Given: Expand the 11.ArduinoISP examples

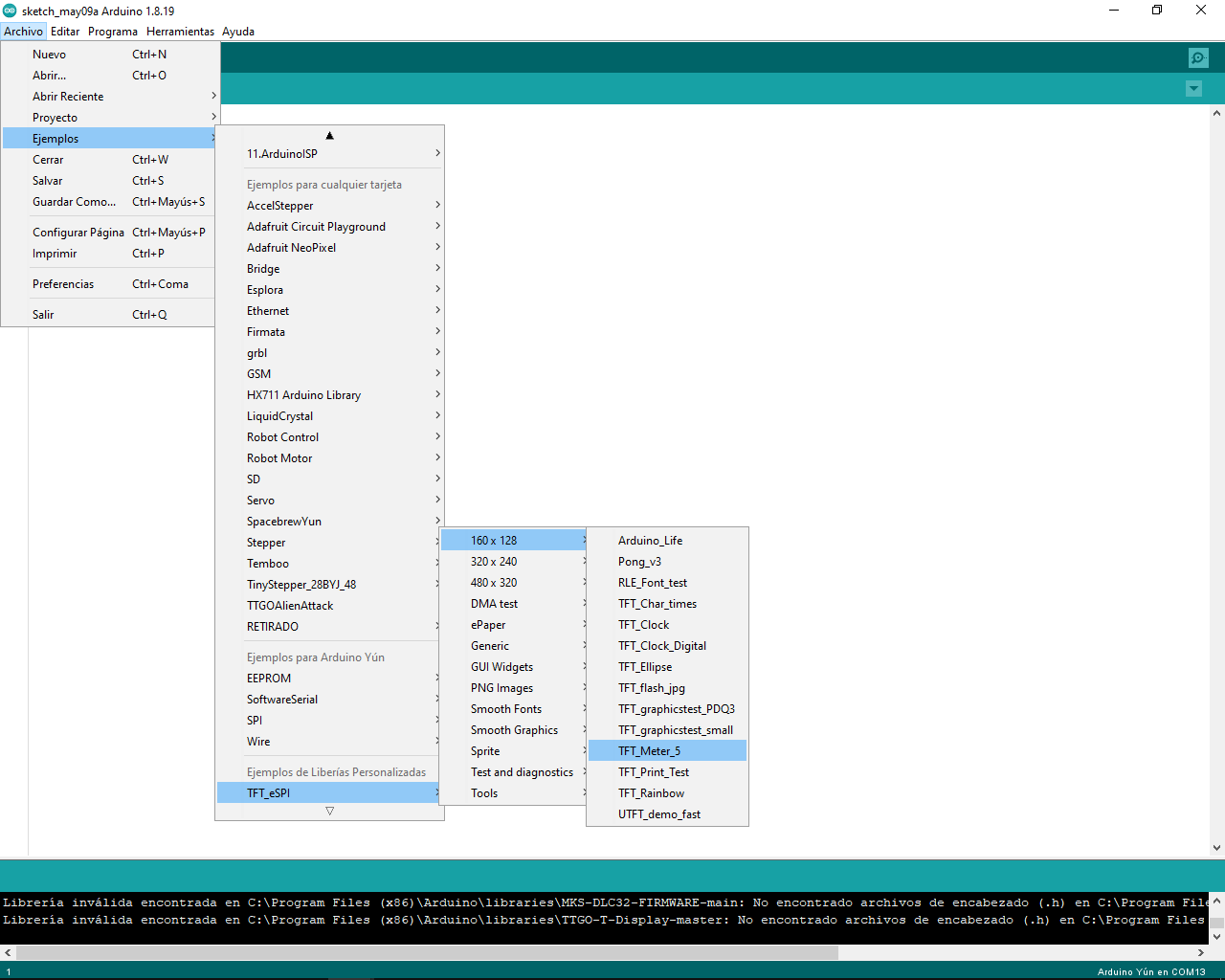Looking at the screenshot, I should pos(330,154).
